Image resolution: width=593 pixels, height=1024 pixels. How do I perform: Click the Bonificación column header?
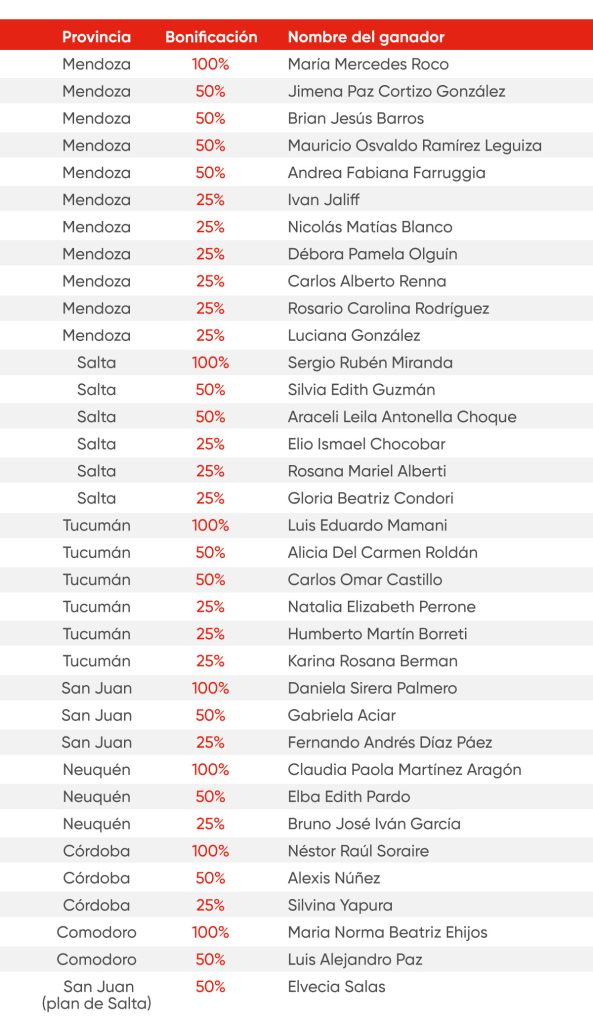211,37
